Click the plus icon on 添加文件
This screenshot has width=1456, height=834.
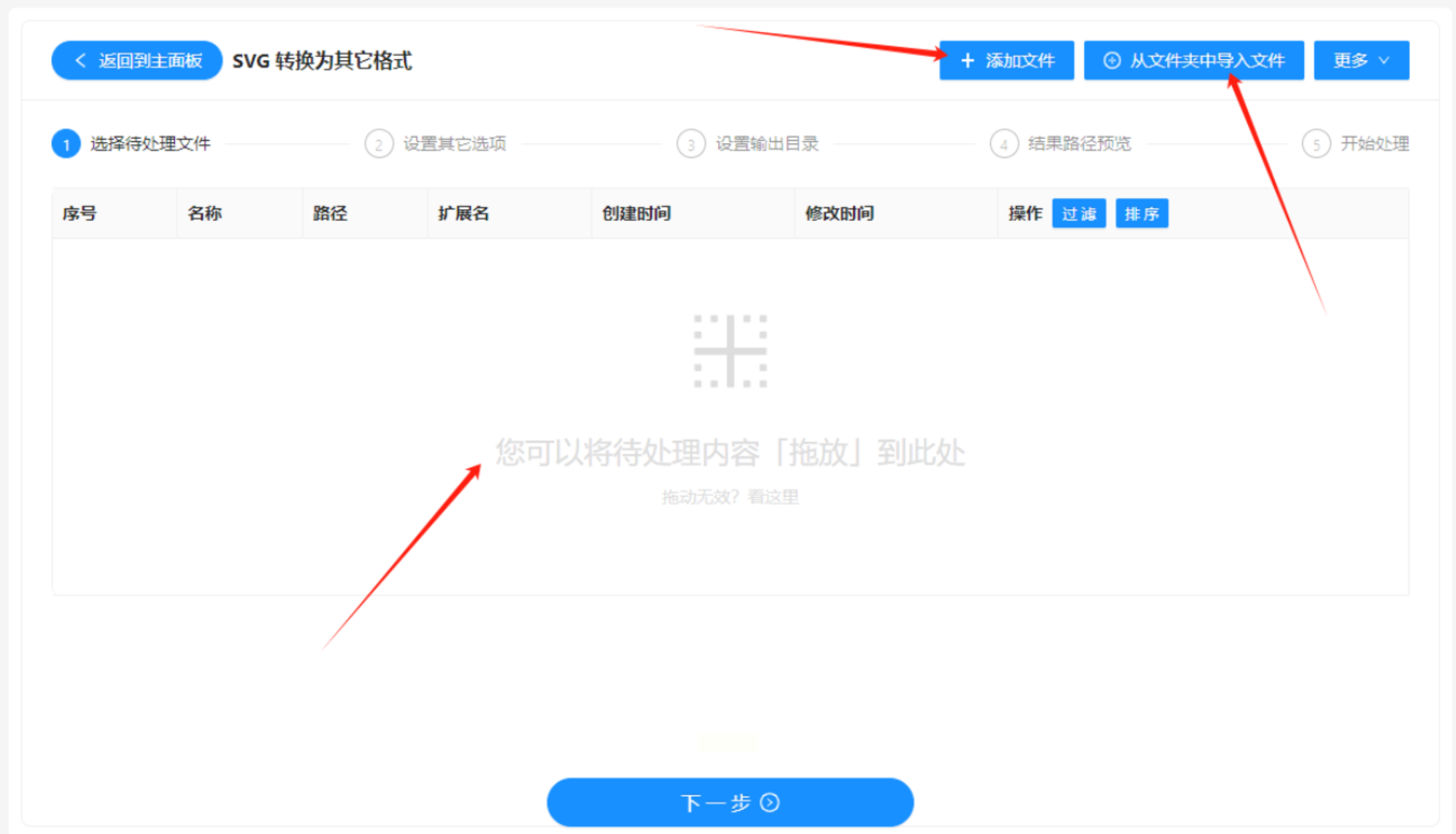click(x=967, y=60)
